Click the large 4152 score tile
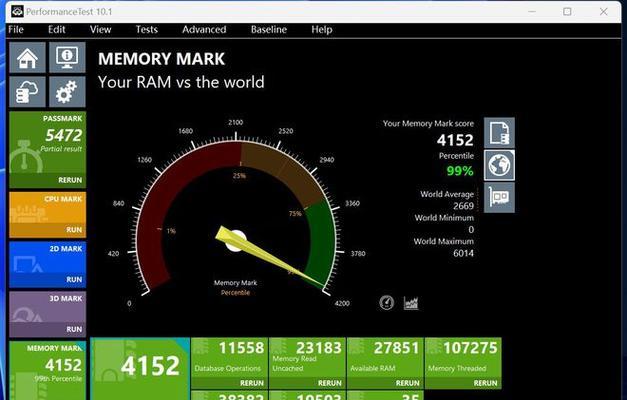This screenshot has width=627, height=400. tap(140, 369)
